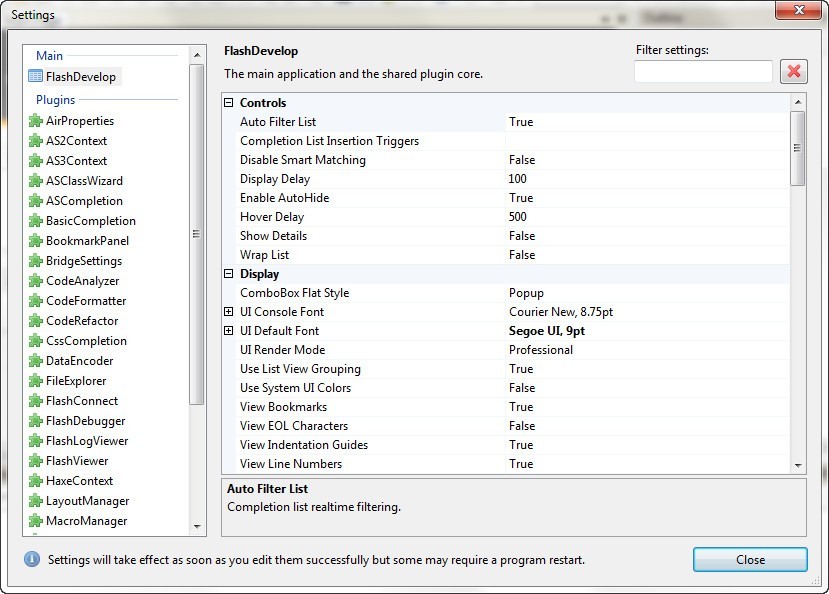Collapse the Display category
Viewport: 829px width, 594px height.
[x=228, y=274]
